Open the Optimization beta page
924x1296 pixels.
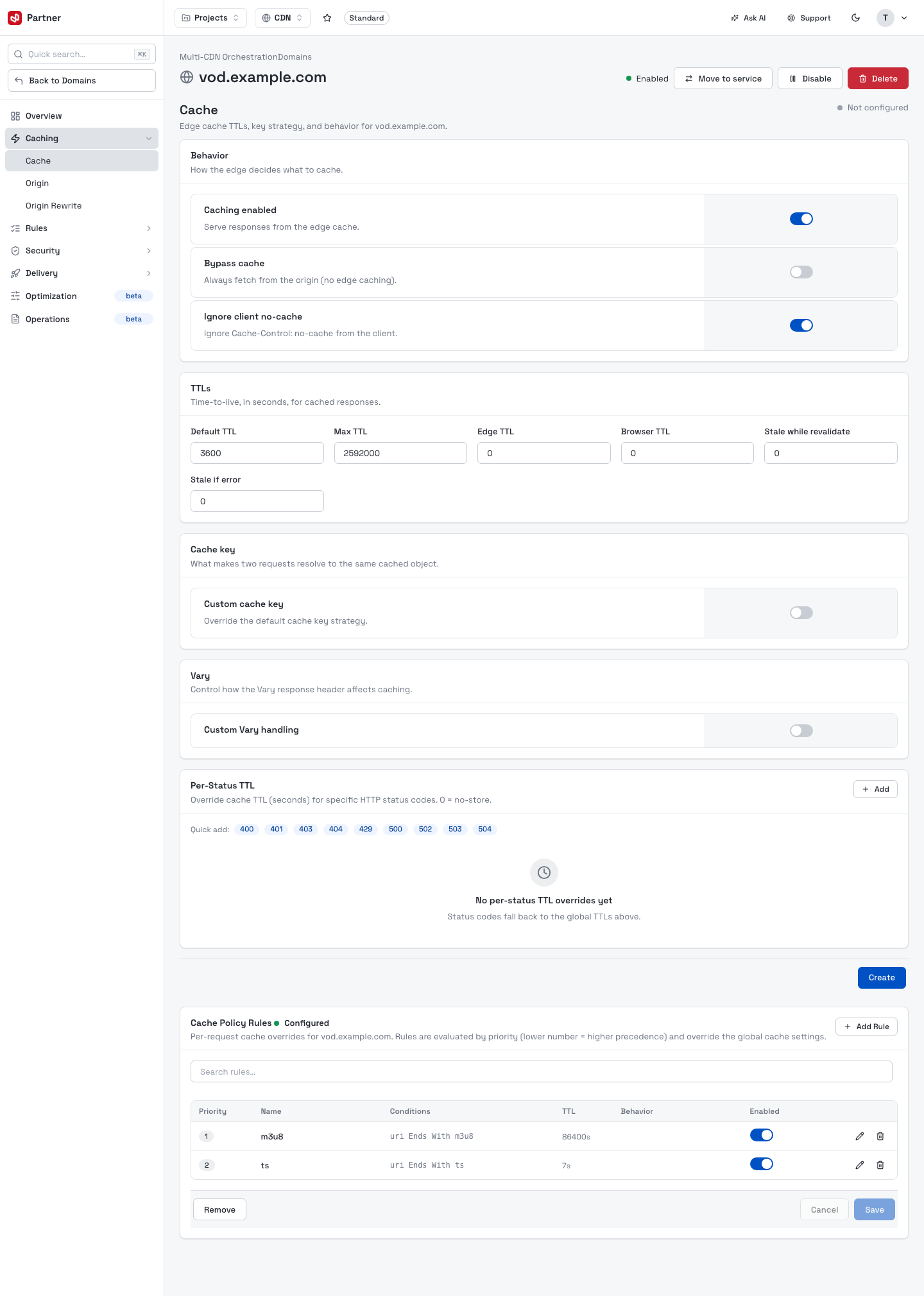point(81,296)
